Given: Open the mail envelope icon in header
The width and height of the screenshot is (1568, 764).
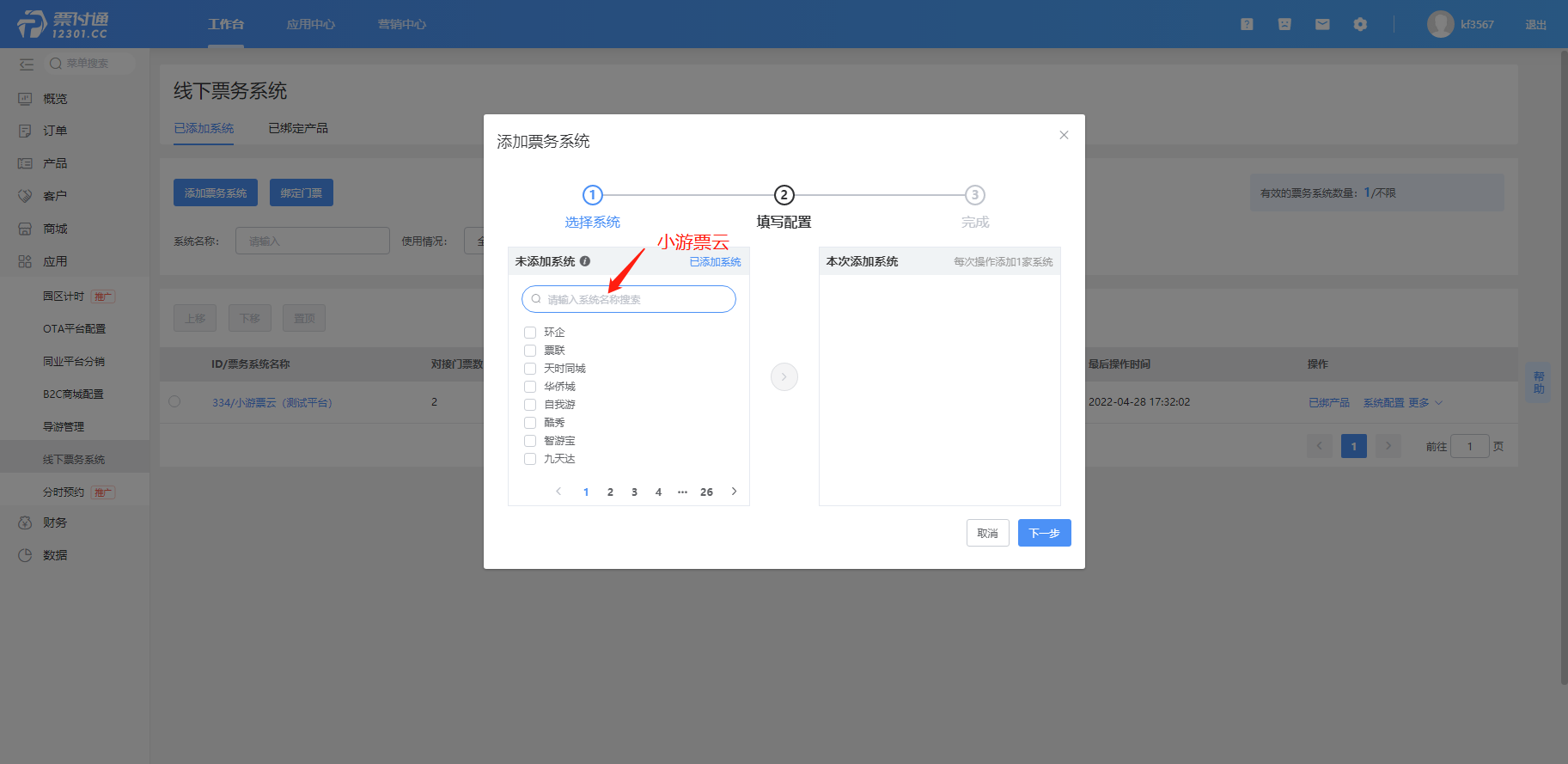Looking at the screenshot, I should [1322, 24].
